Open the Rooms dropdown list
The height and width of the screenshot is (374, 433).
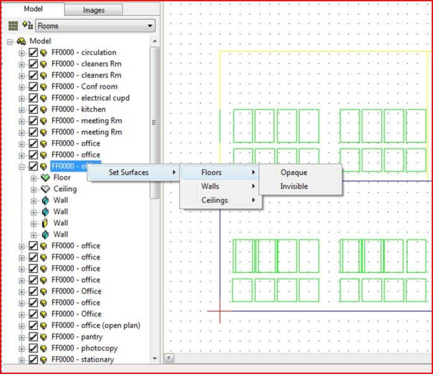pos(95,26)
